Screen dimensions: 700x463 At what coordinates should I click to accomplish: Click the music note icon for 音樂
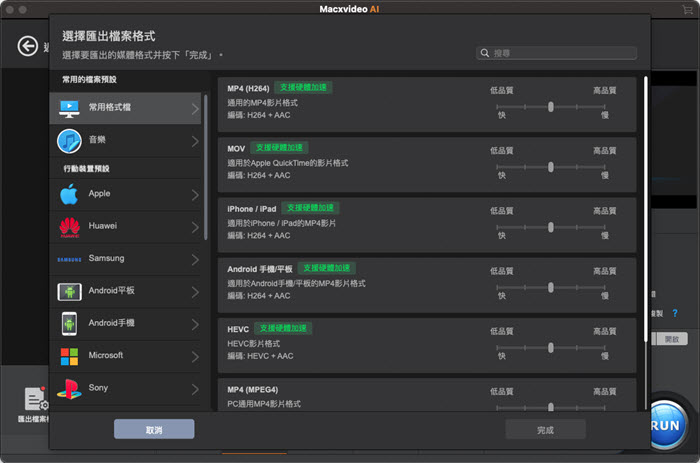(69, 141)
